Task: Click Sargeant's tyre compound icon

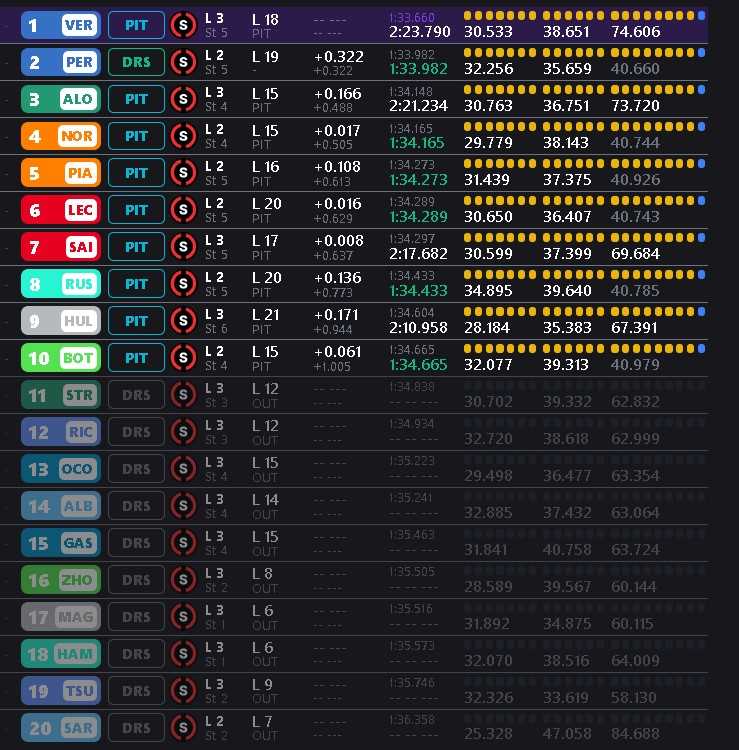Action: tap(183, 728)
